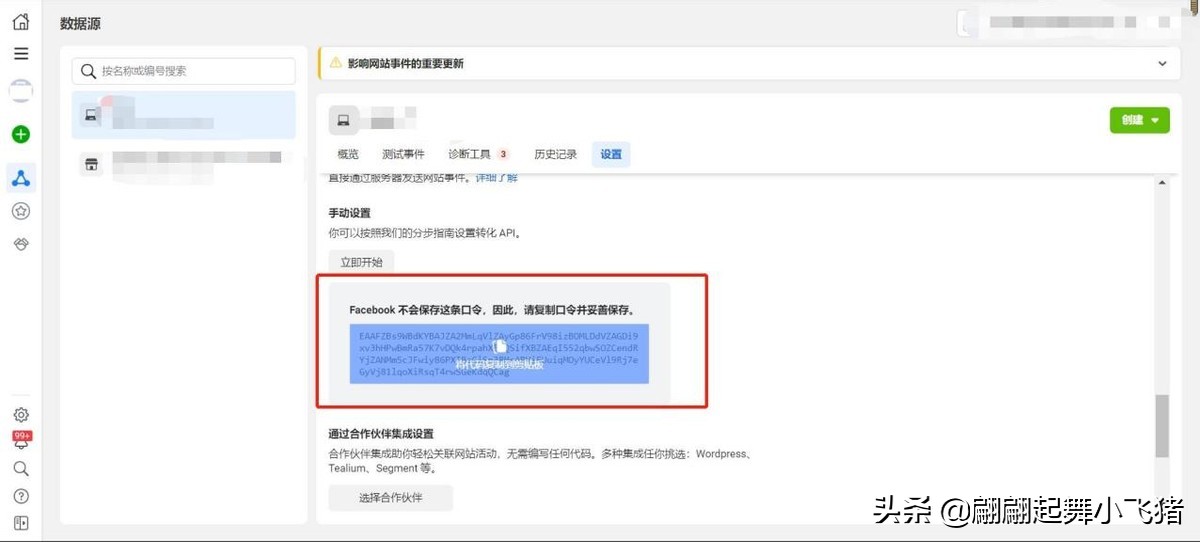Select the first pixel data source row
Screen dimensions: 1200x542
tap(184, 115)
